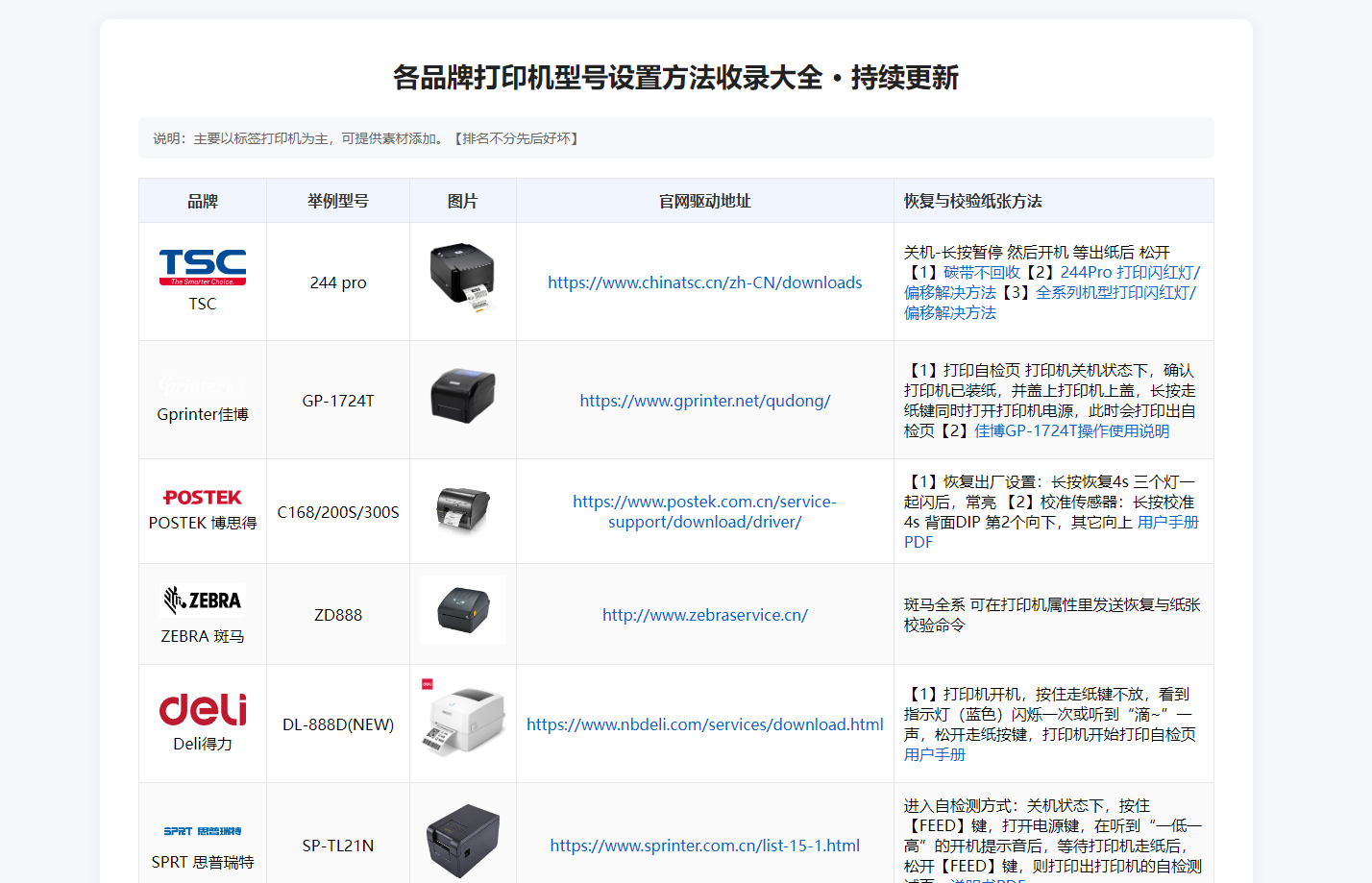
Task: Open the POSTEK C168 printer image
Action: click(x=462, y=508)
